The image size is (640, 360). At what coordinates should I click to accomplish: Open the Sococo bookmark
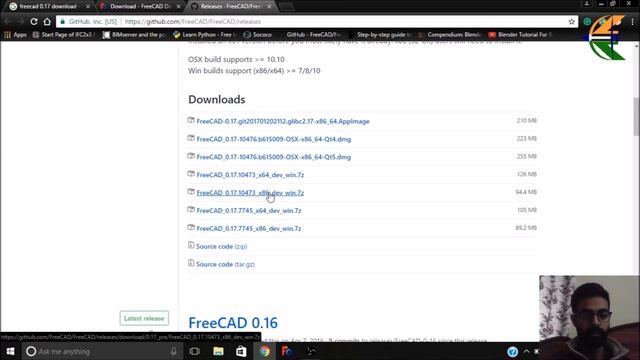tap(258, 35)
